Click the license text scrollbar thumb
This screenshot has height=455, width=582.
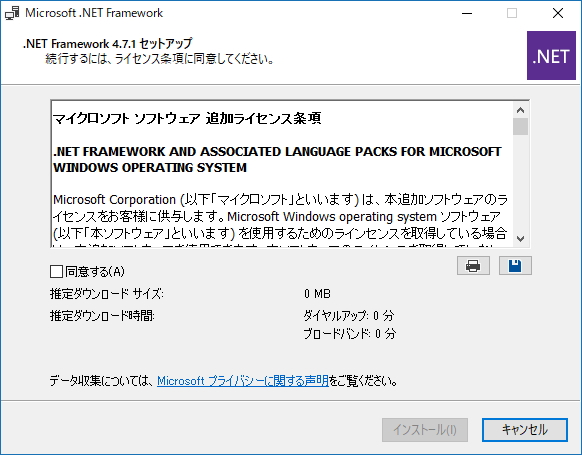point(520,127)
